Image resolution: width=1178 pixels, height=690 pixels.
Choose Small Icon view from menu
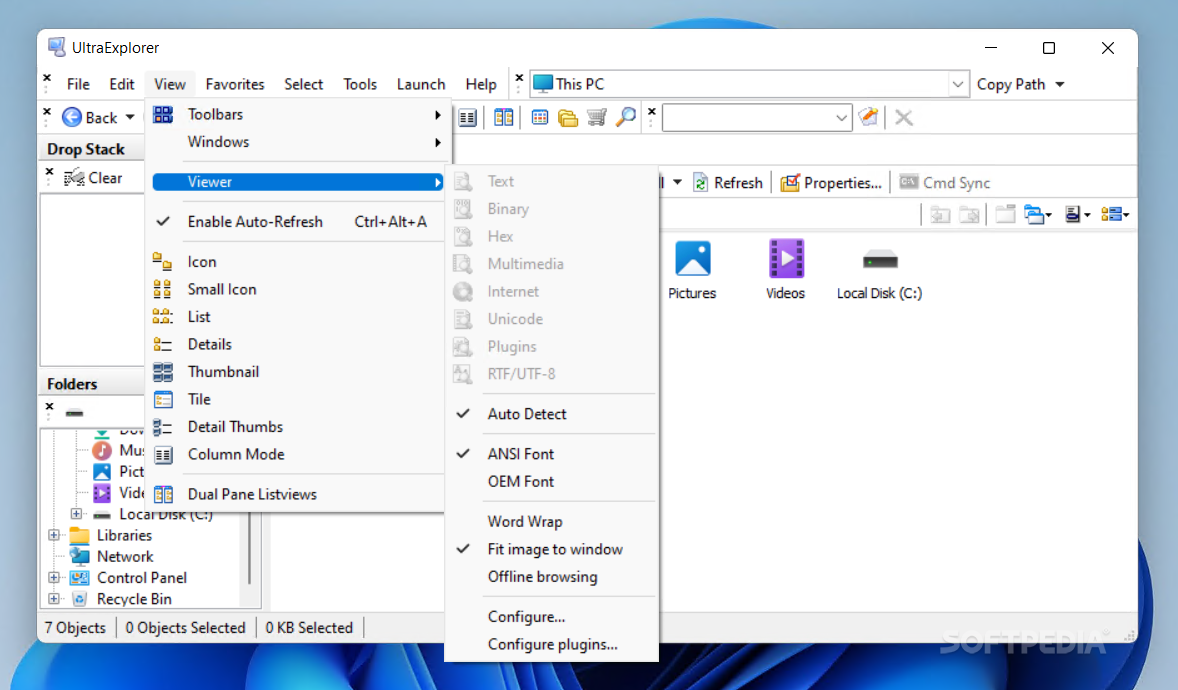[x=298, y=289]
